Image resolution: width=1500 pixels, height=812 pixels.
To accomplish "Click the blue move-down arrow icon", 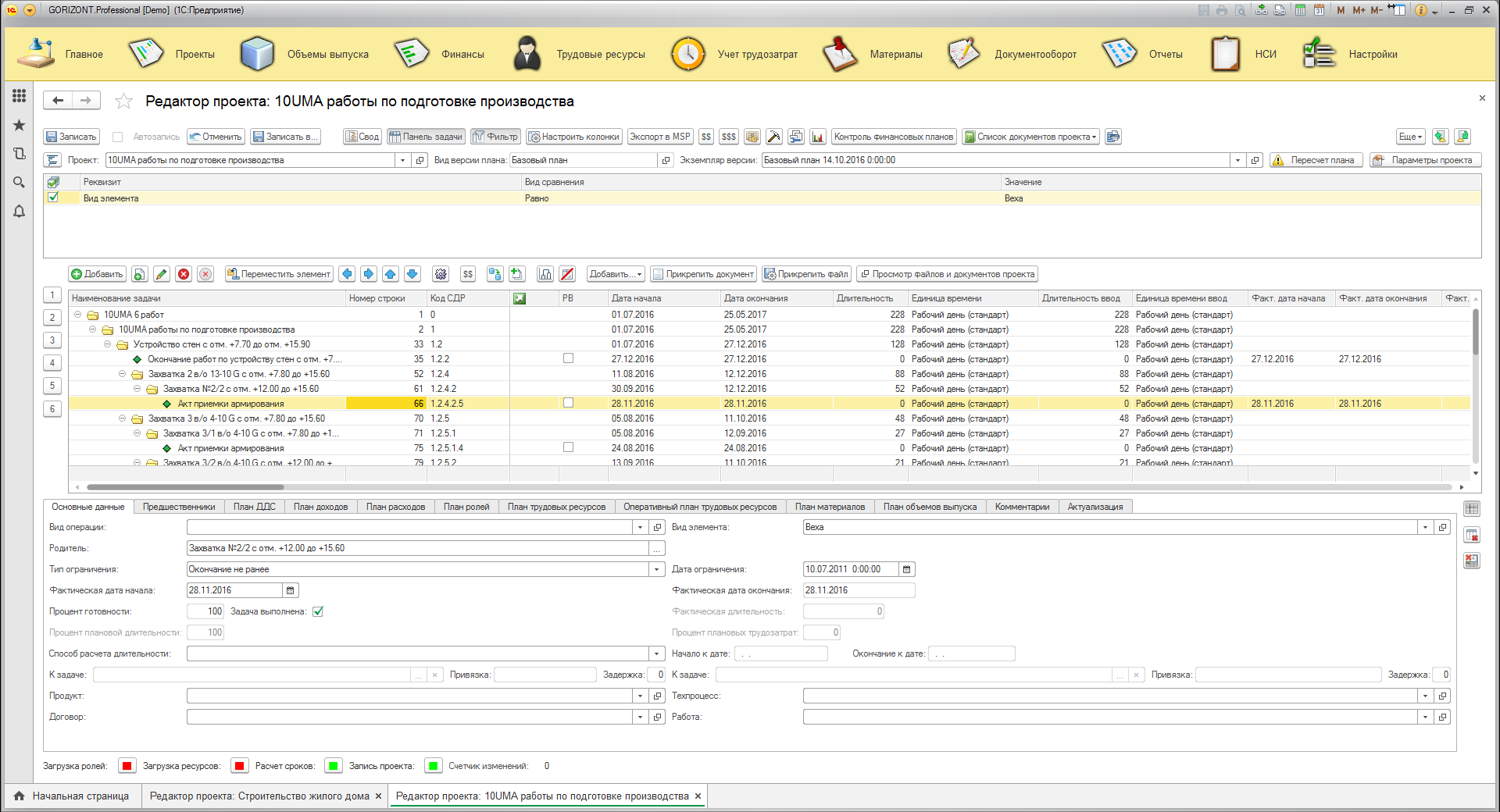I will coord(412,274).
